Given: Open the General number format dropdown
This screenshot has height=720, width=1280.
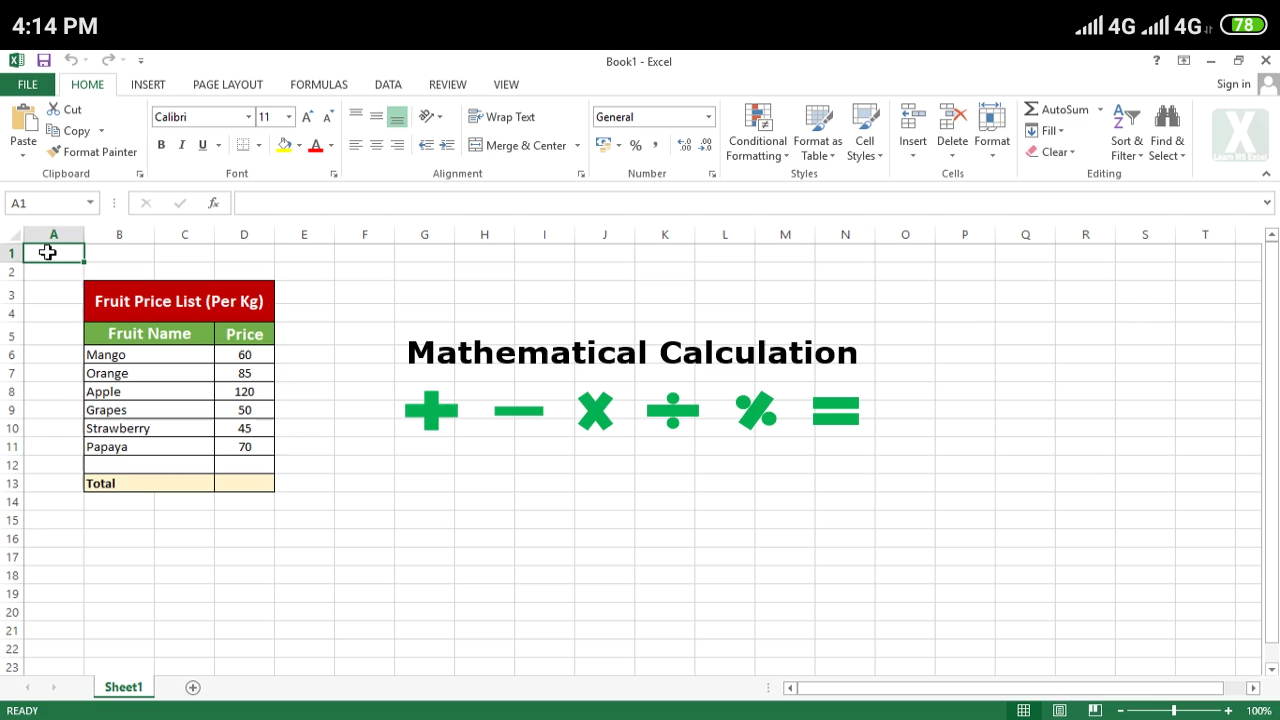Looking at the screenshot, I should tap(708, 117).
